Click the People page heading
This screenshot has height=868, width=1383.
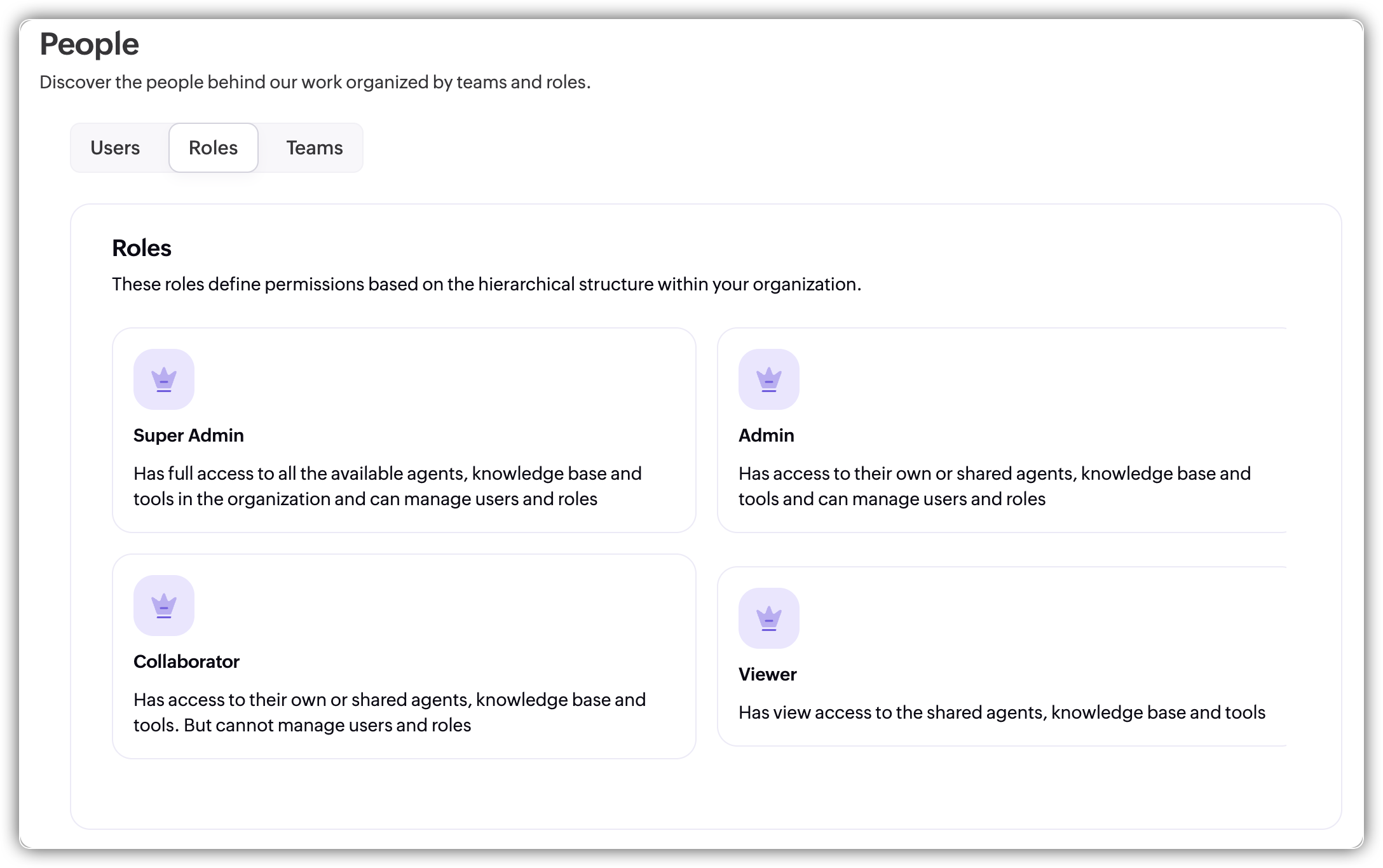pyautogui.click(x=89, y=44)
